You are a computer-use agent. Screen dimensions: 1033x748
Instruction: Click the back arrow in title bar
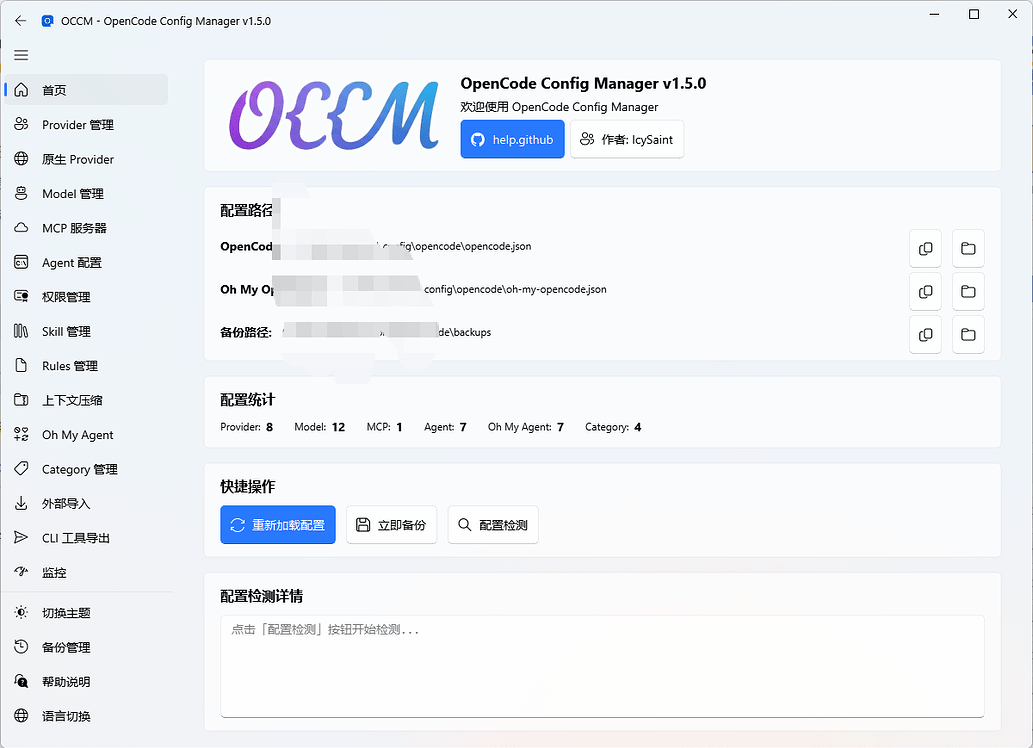coord(20,21)
